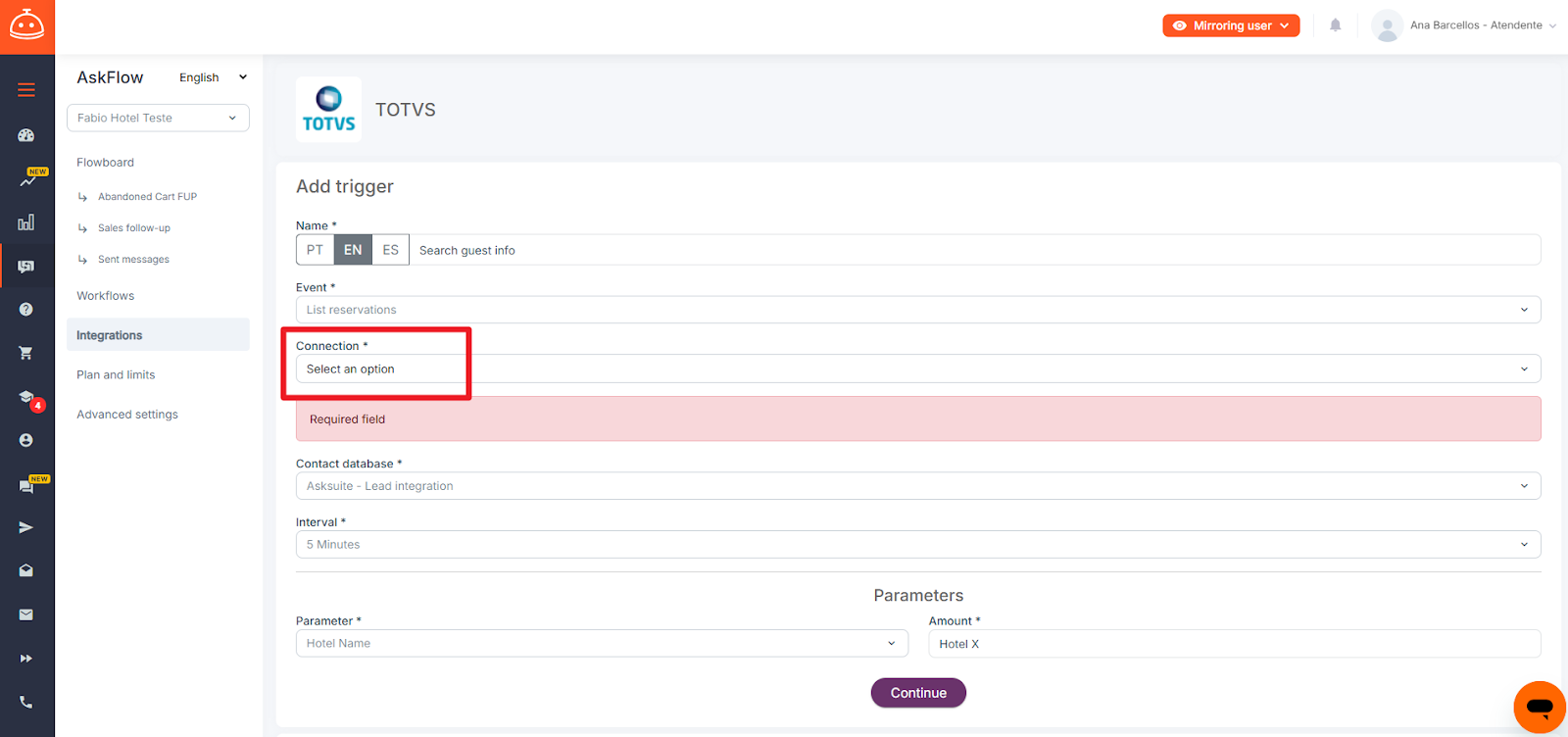Go to Plan and limits
Image resolution: width=1568 pixels, height=737 pixels.
116,375
